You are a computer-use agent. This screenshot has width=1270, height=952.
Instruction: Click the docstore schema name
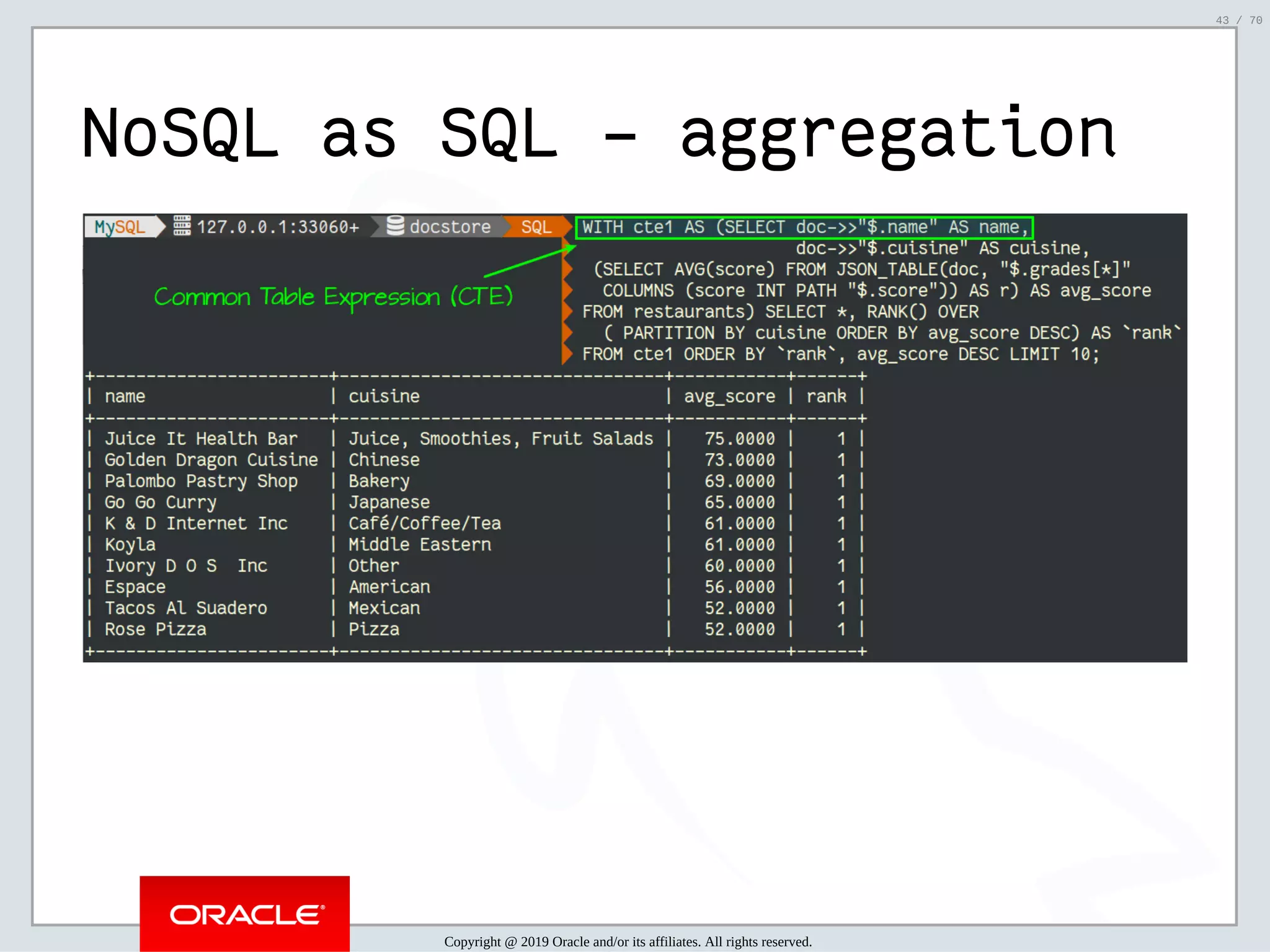click(450, 227)
